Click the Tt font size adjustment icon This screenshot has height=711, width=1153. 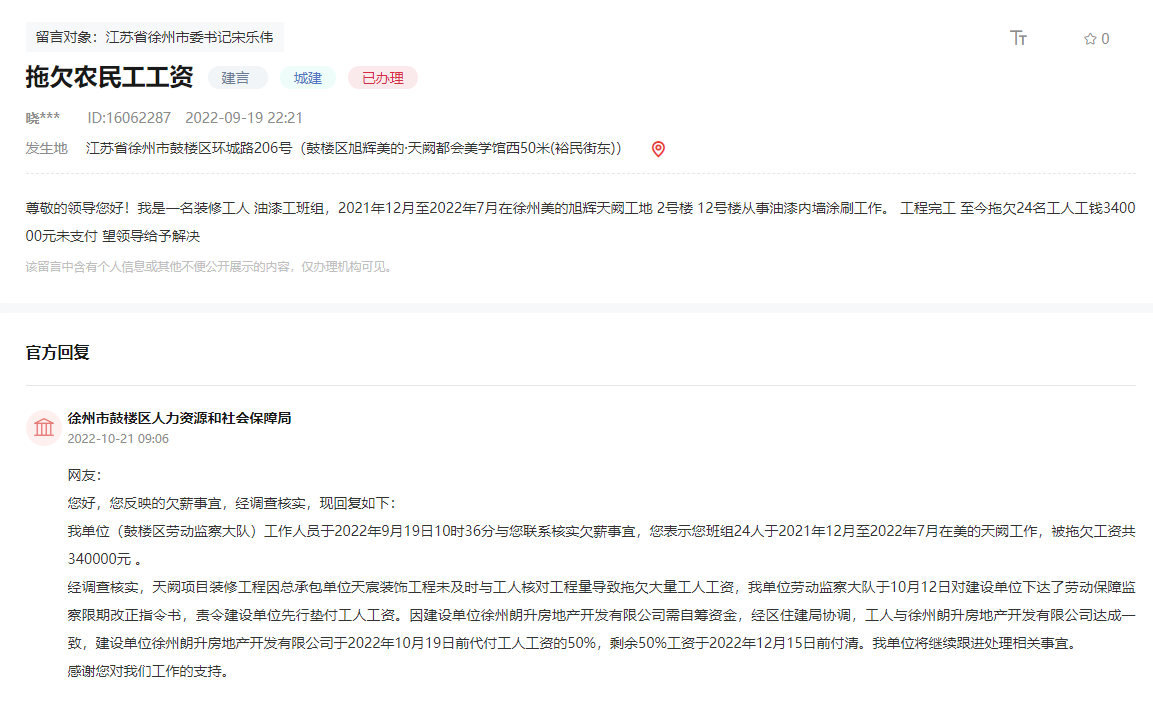tap(1019, 37)
